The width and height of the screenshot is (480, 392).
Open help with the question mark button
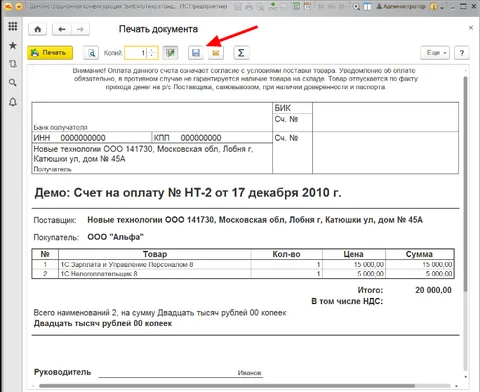click(462, 53)
